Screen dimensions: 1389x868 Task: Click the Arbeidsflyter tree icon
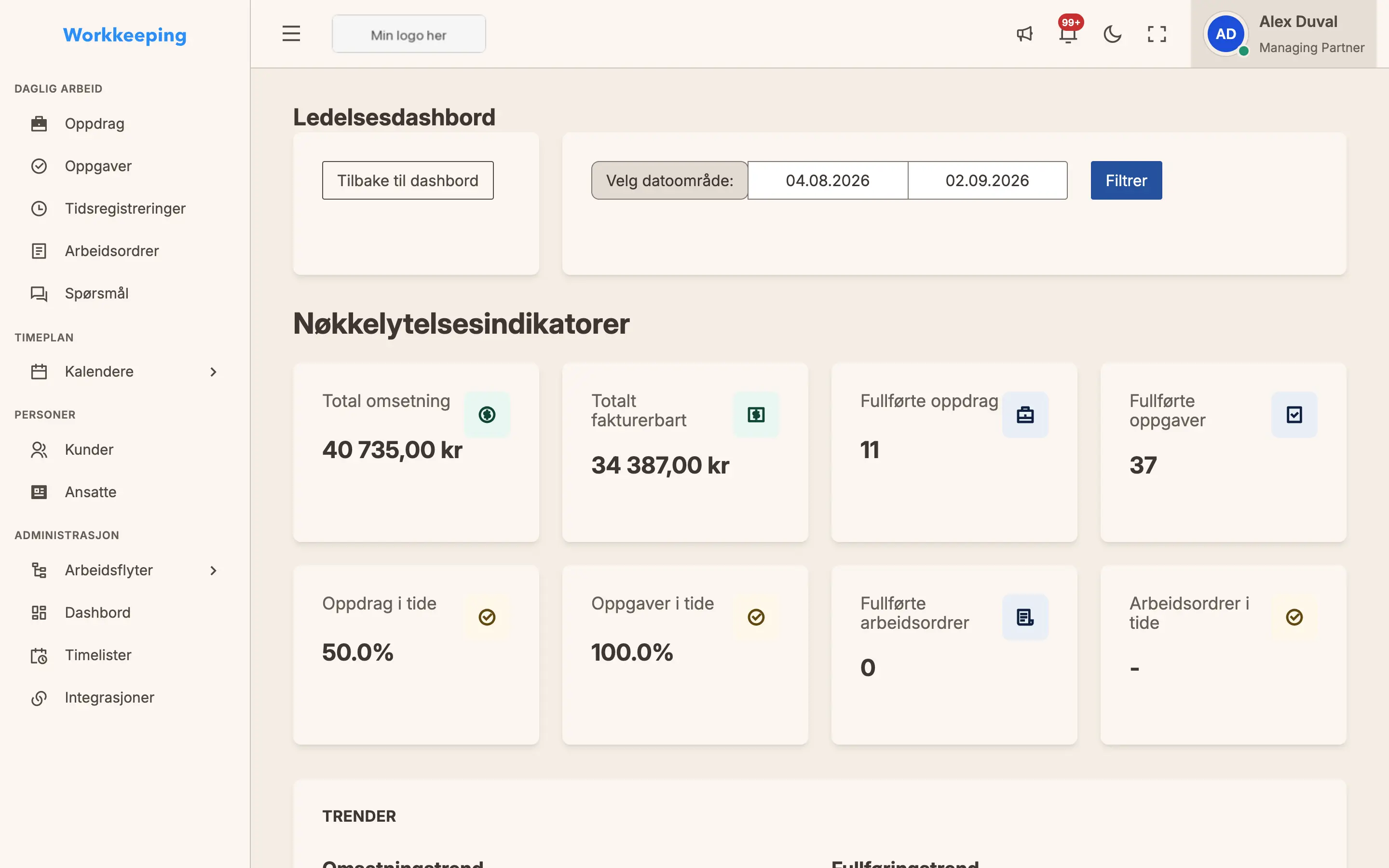click(39, 570)
